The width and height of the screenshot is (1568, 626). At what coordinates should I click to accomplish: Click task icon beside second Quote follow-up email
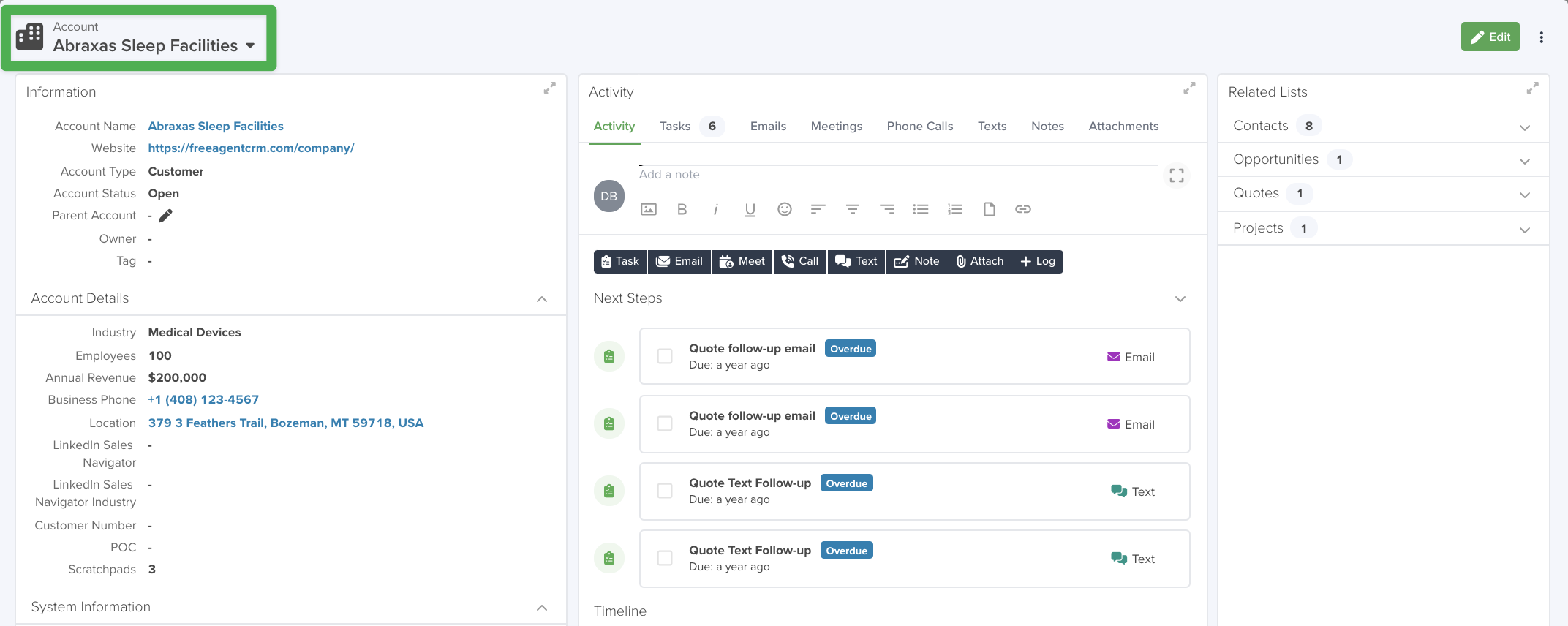coord(609,424)
